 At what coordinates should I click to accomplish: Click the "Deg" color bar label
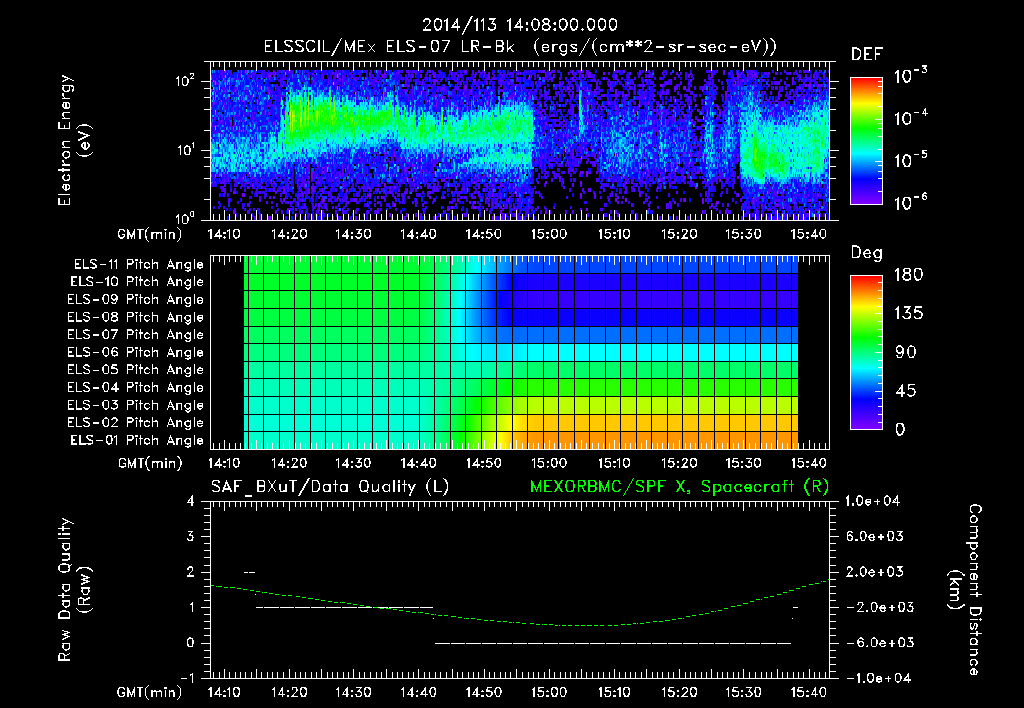(867, 253)
